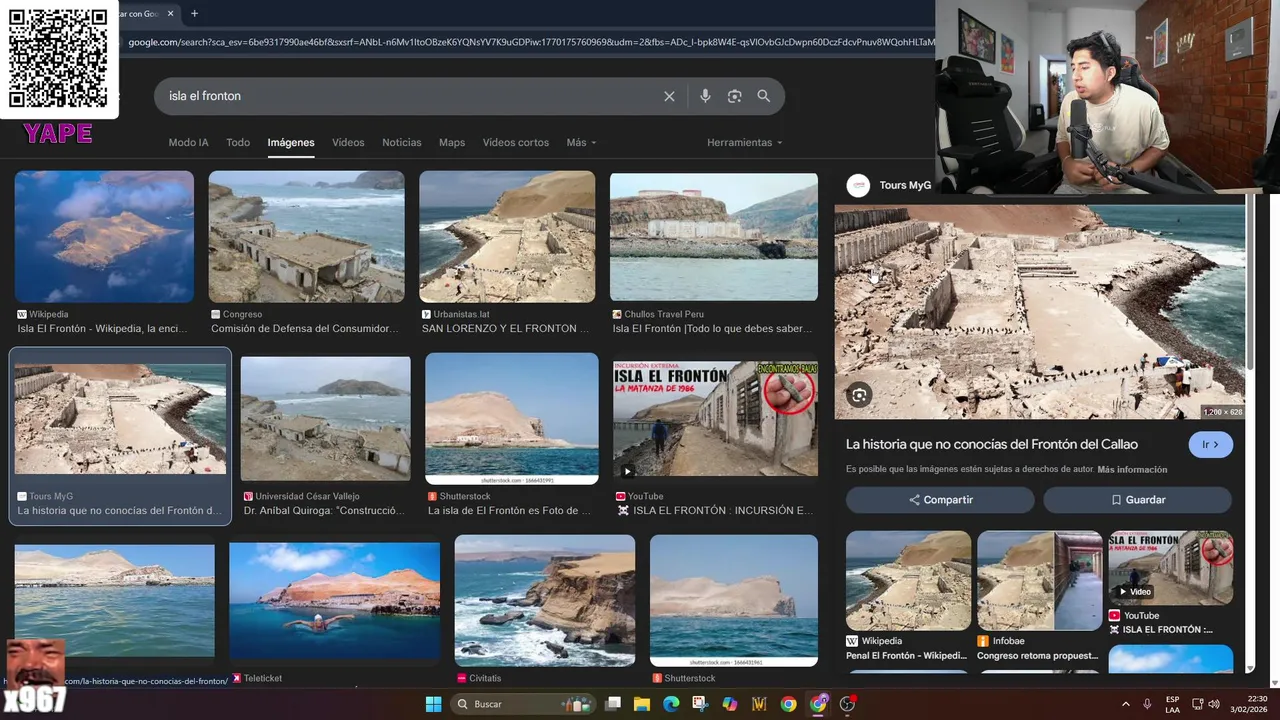Viewport: 1280px width, 720px height.
Task: Open a new browser tab with plus icon
Action: point(194,13)
